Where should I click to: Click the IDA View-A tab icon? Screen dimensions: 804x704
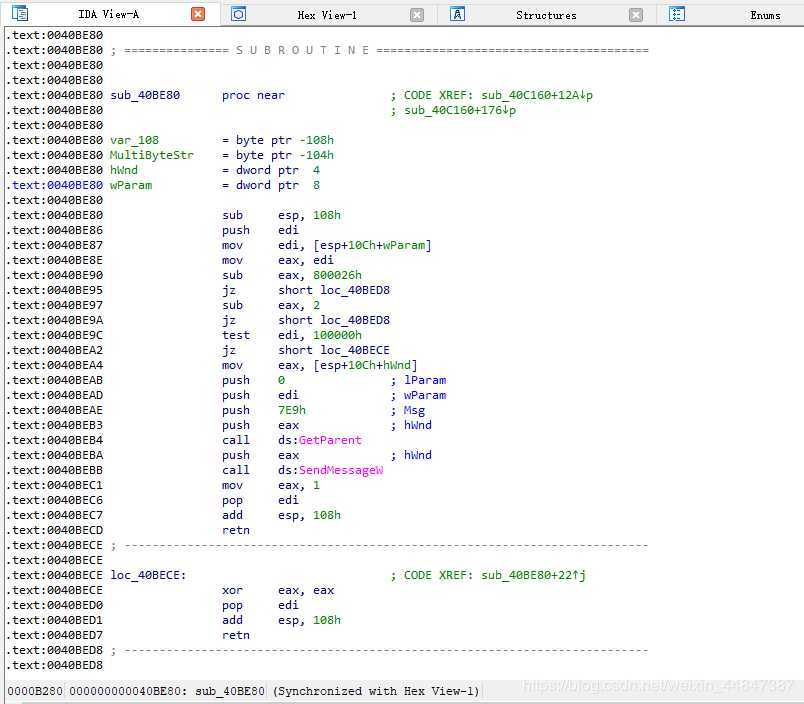coord(20,14)
